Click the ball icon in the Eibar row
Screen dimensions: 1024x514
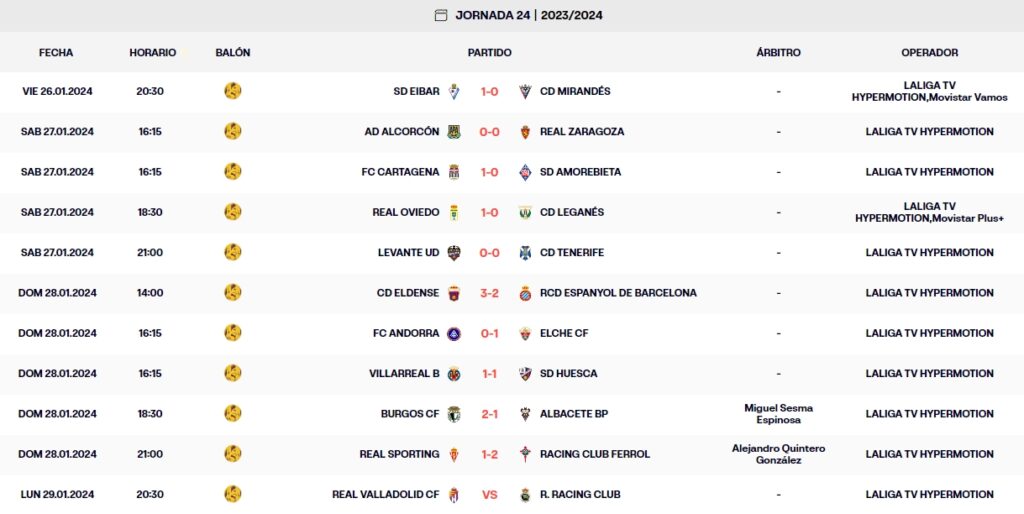click(x=233, y=91)
